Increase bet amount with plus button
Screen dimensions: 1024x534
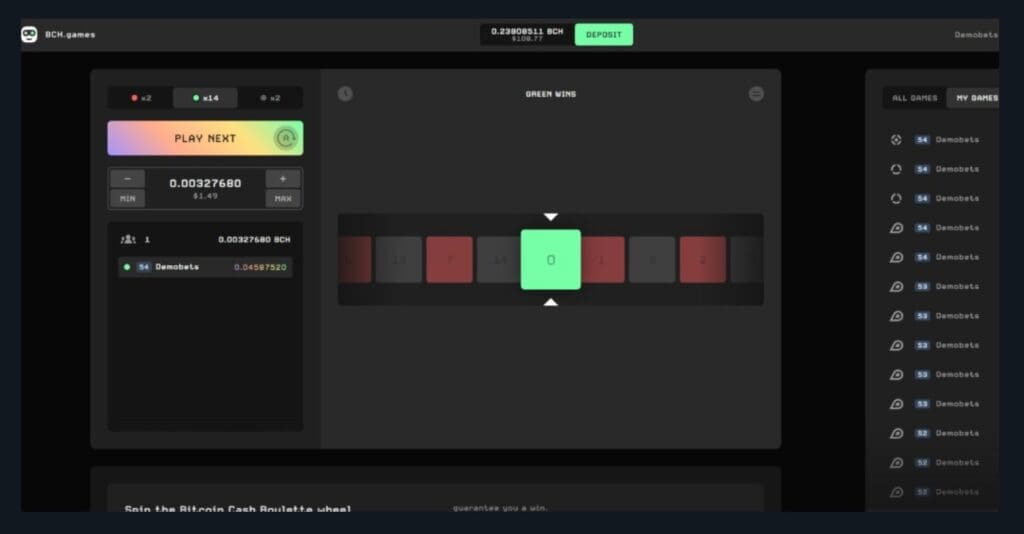click(x=283, y=179)
